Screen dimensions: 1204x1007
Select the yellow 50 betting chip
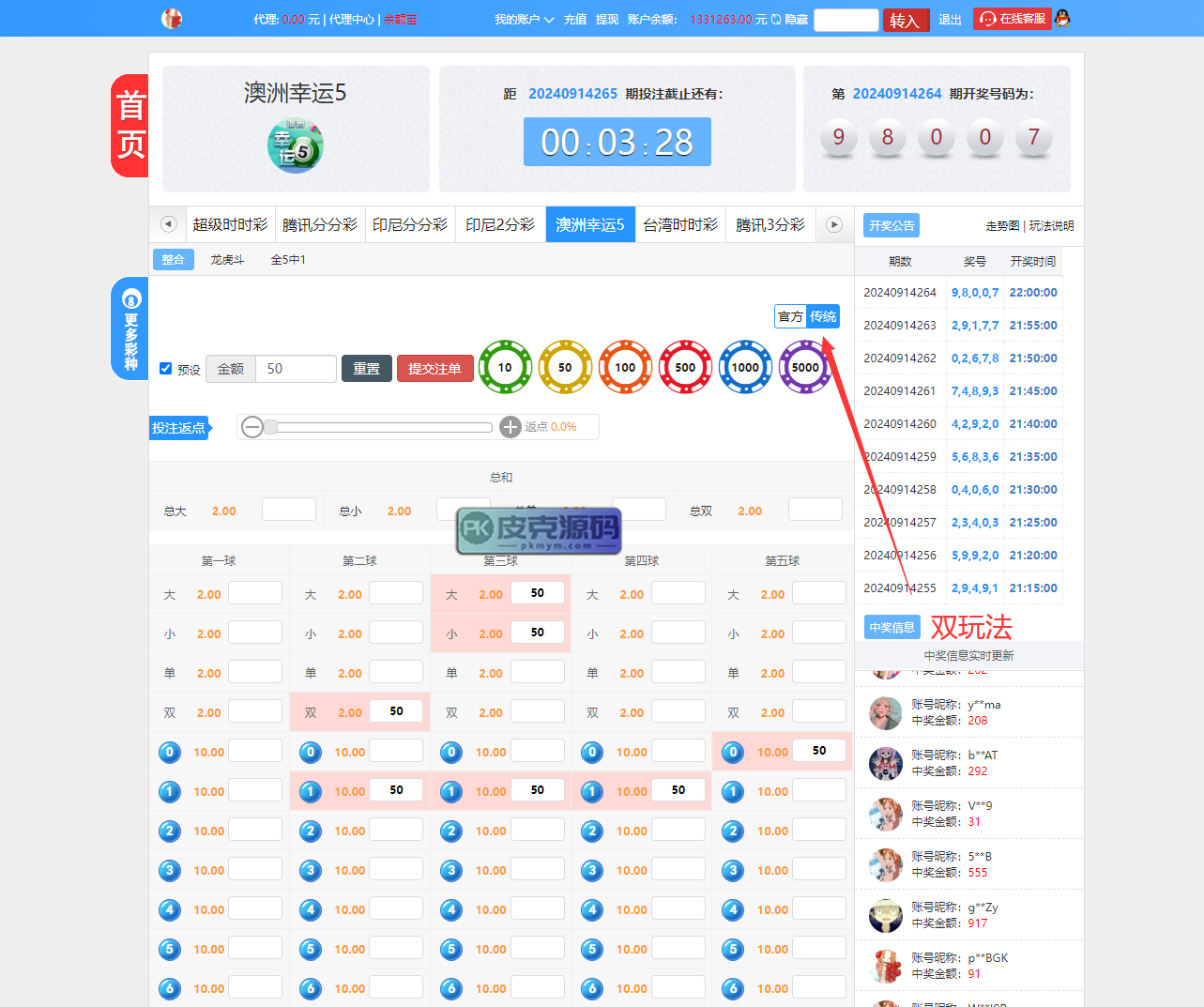coord(565,367)
